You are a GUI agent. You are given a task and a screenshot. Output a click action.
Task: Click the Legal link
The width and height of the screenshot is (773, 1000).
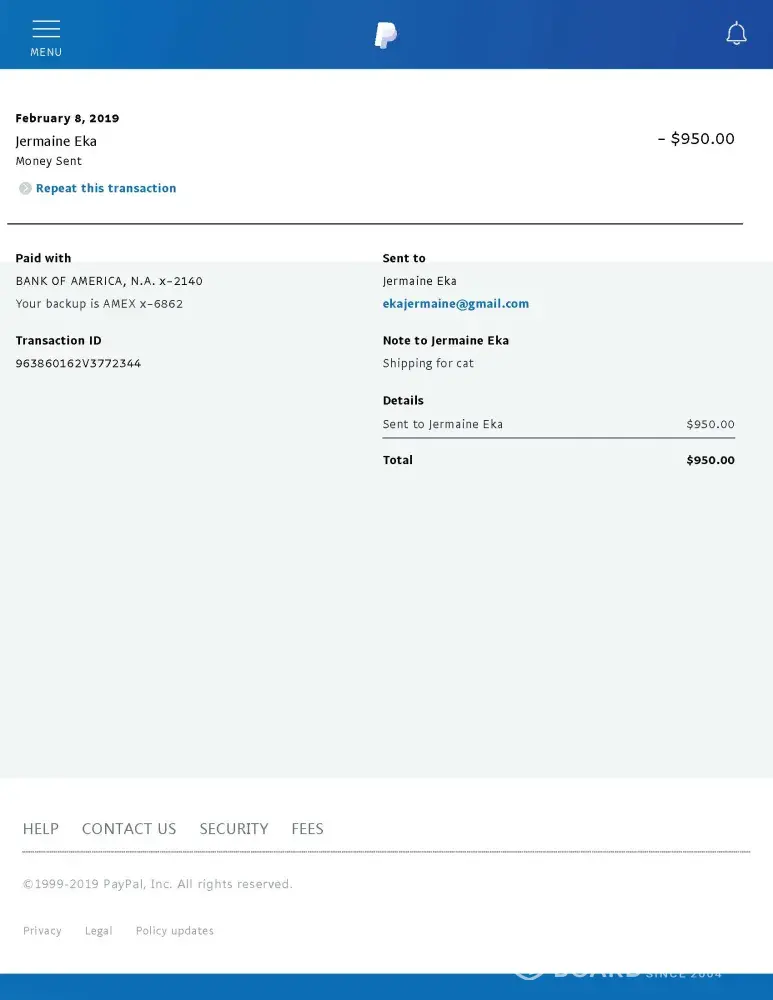[x=98, y=931]
